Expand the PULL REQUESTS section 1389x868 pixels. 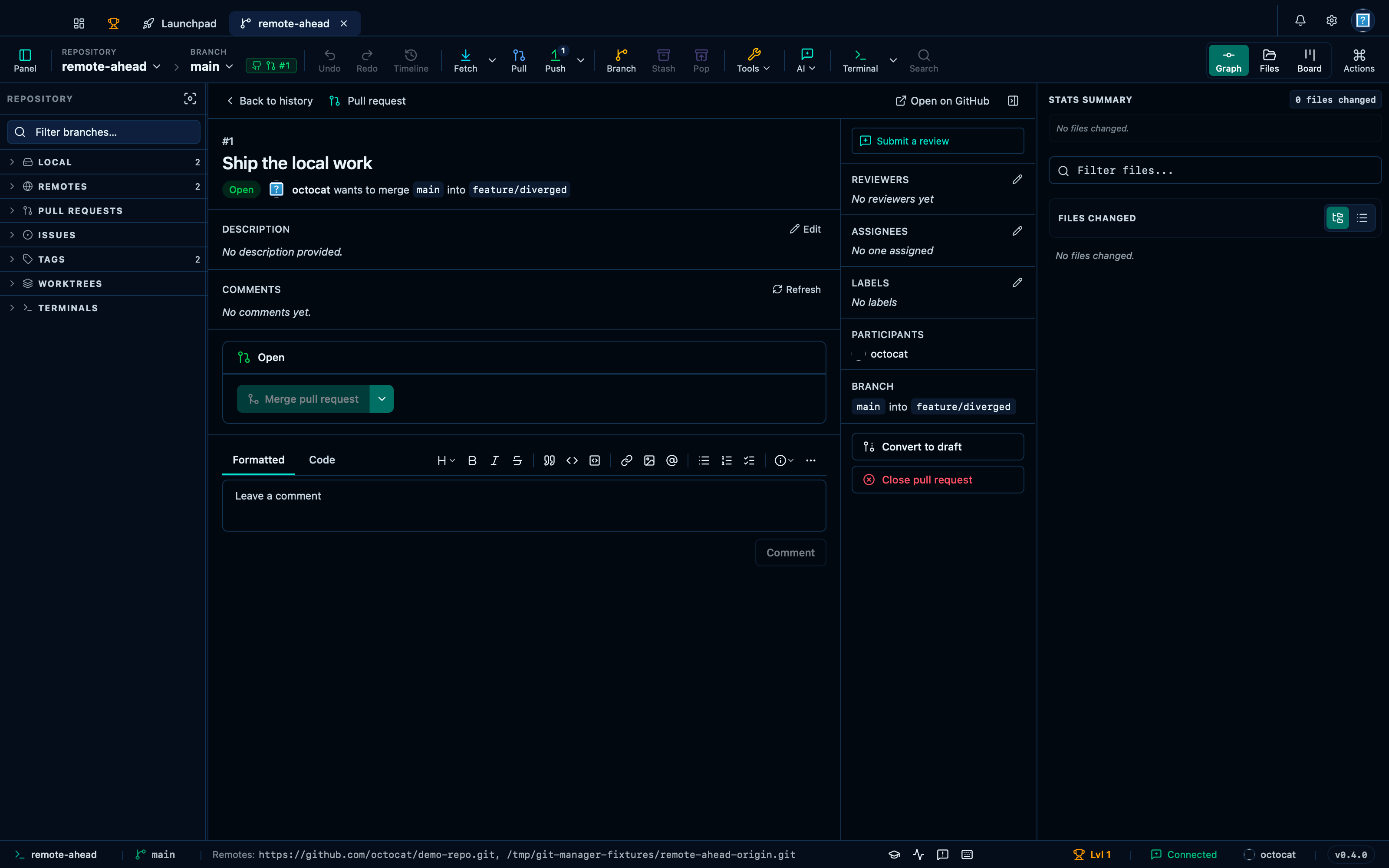pos(103,210)
